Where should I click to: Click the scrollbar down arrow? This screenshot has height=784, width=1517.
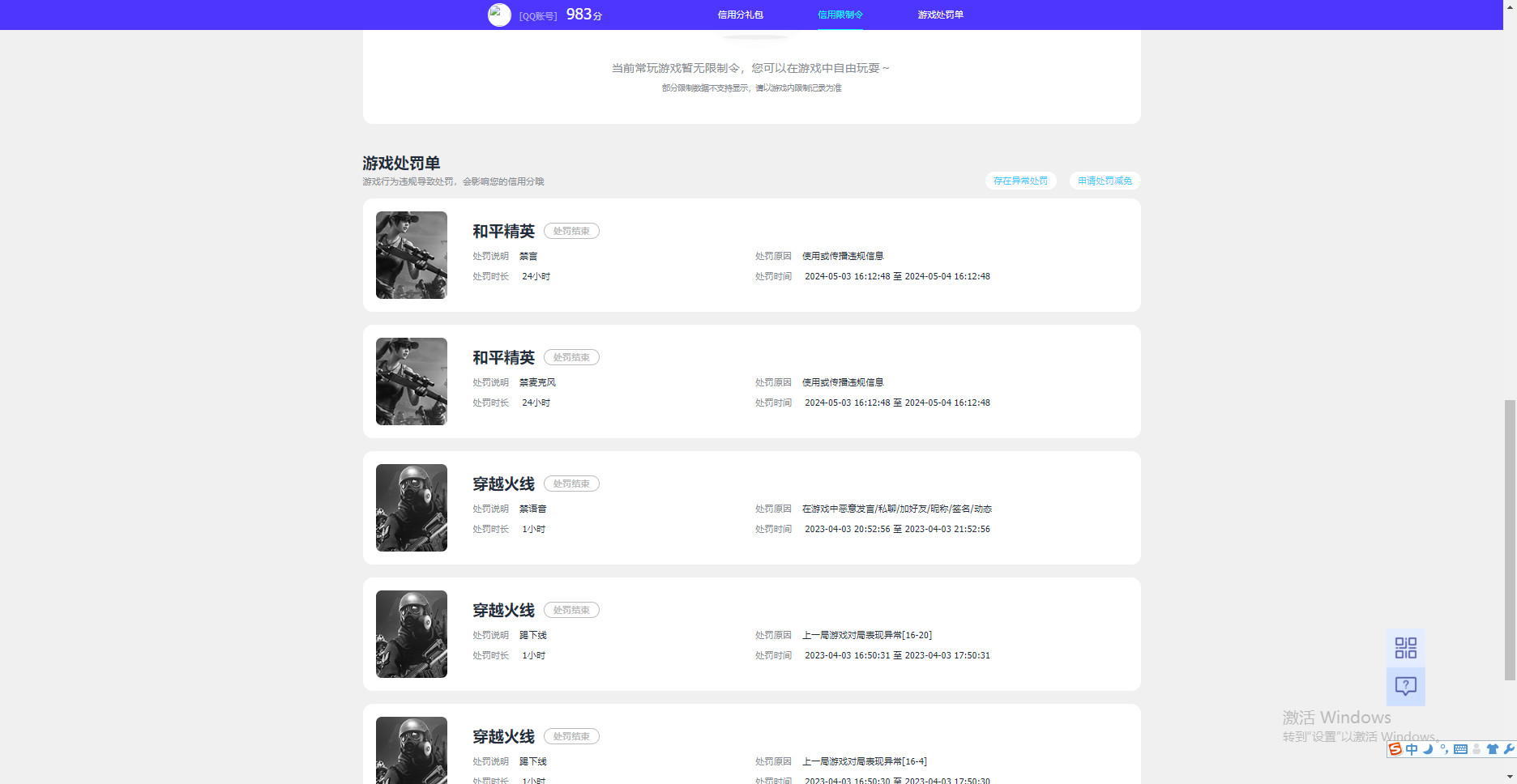[x=1510, y=778]
